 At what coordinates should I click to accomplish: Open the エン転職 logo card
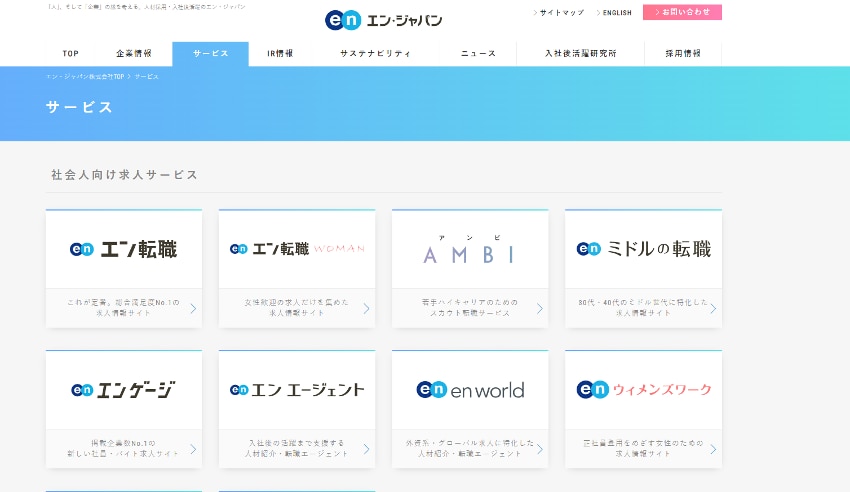[124, 249]
